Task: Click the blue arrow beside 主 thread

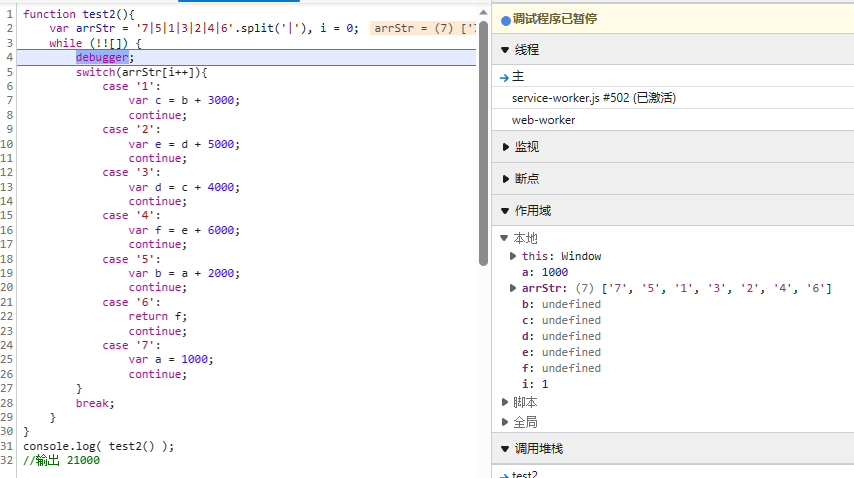Action: click(505, 77)
